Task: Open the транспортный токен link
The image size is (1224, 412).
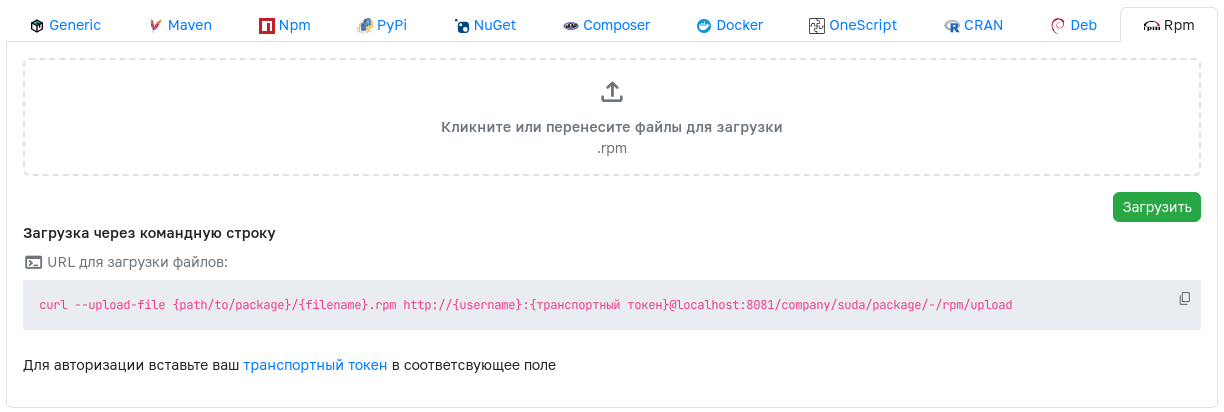Action: [315, 365]
